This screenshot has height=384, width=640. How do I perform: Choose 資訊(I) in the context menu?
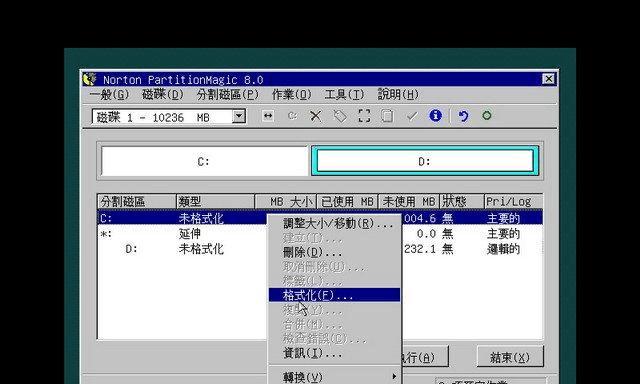click(x=335, y=353)
